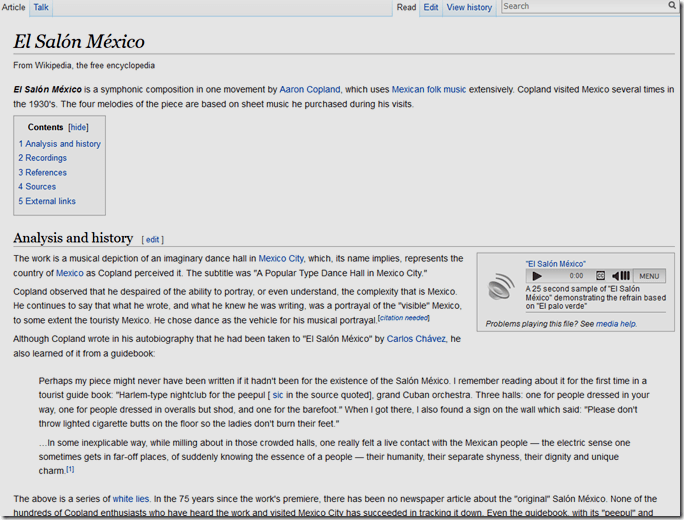The image size is (684, 520).
Task: Open the View history tab
Action: (x=469, y=7)
